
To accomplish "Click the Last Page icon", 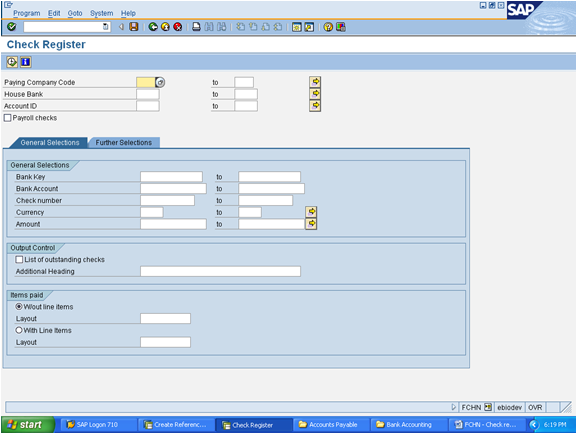I will (278, 27).
